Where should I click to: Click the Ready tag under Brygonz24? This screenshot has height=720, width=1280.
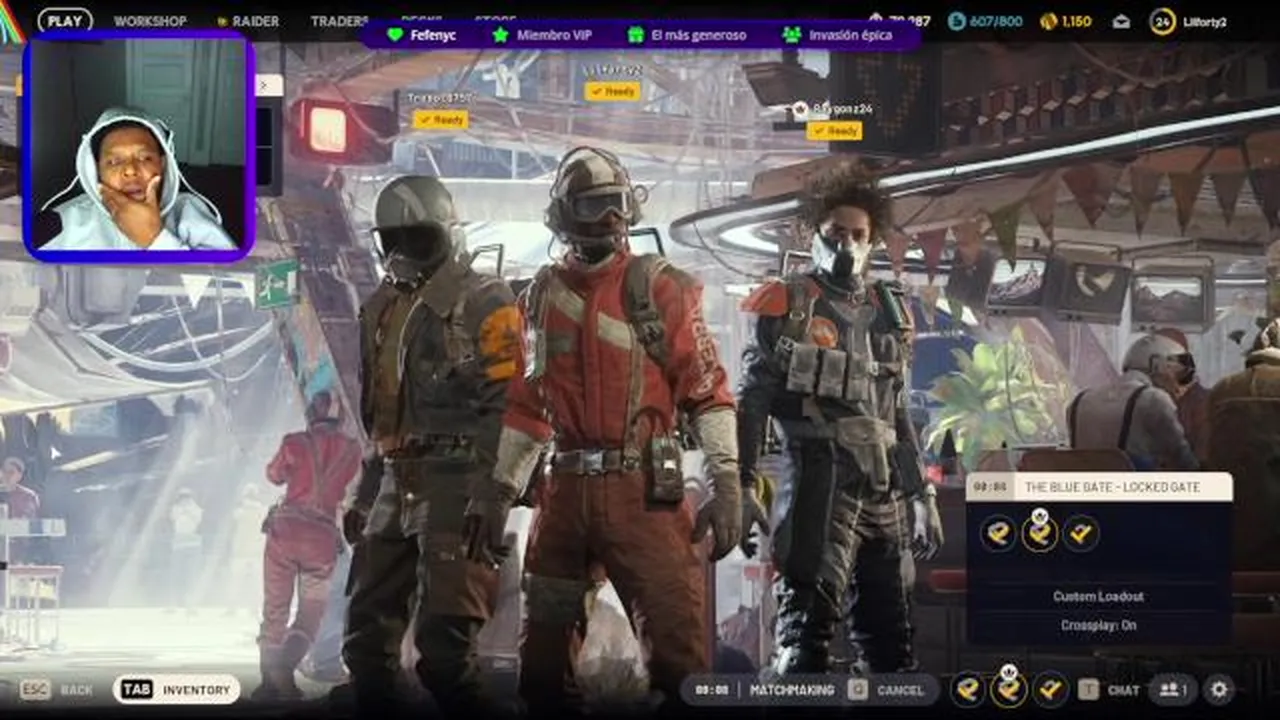[834, 131]
